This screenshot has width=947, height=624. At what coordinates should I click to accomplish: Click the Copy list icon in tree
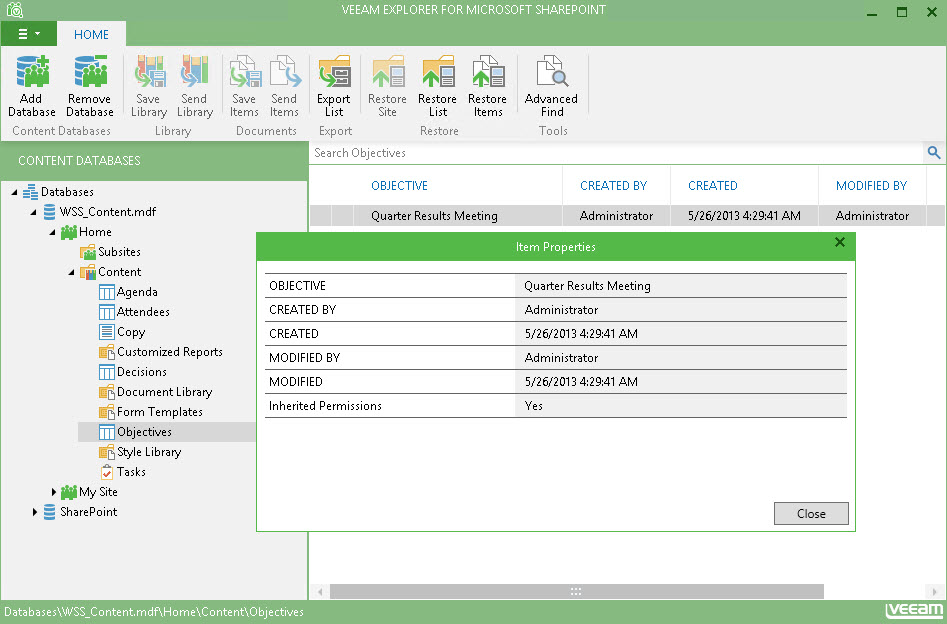click(106, 332)
